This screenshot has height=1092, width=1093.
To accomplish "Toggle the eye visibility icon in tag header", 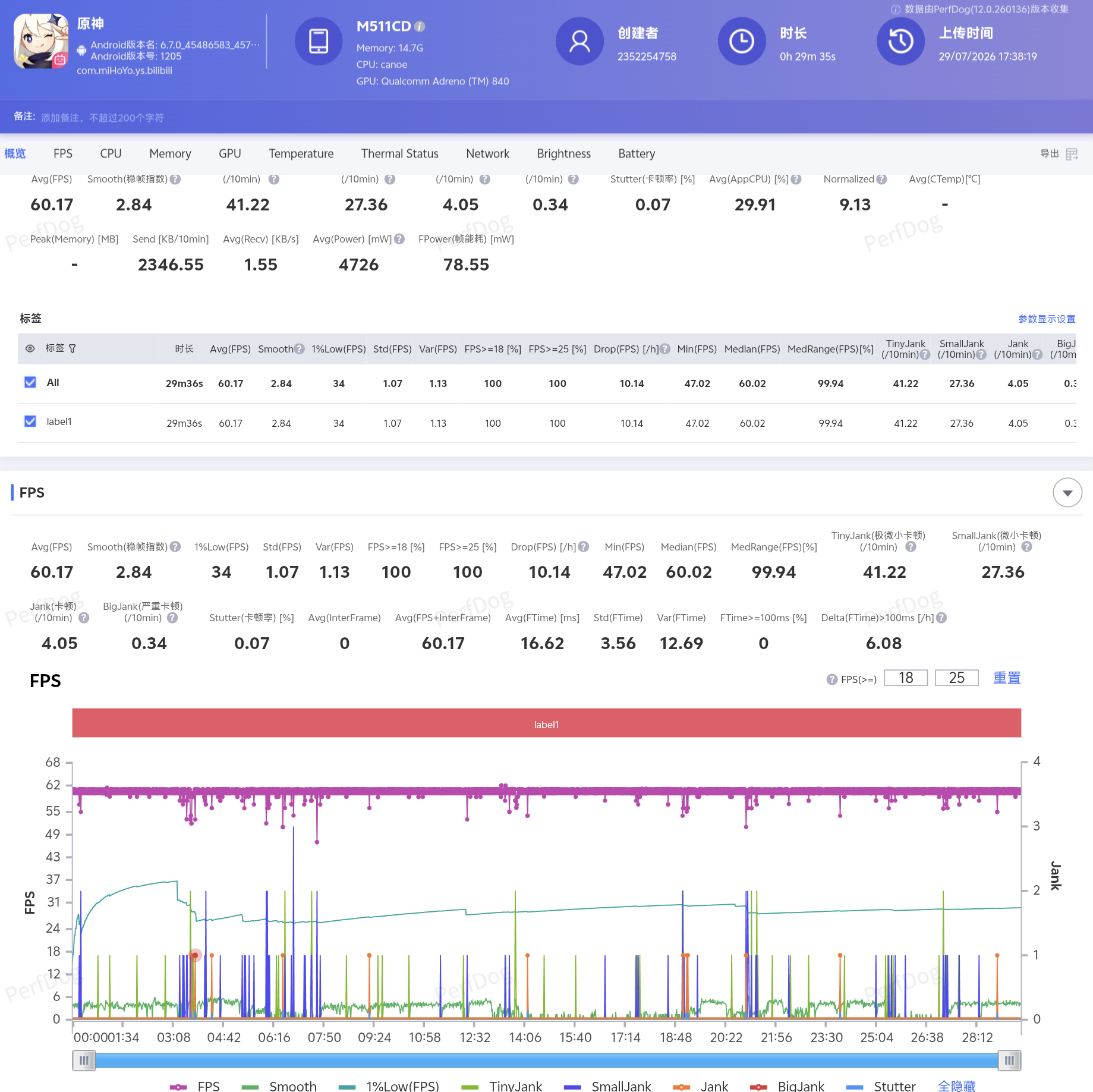I will pyautogui.click(x=30, y=348).
